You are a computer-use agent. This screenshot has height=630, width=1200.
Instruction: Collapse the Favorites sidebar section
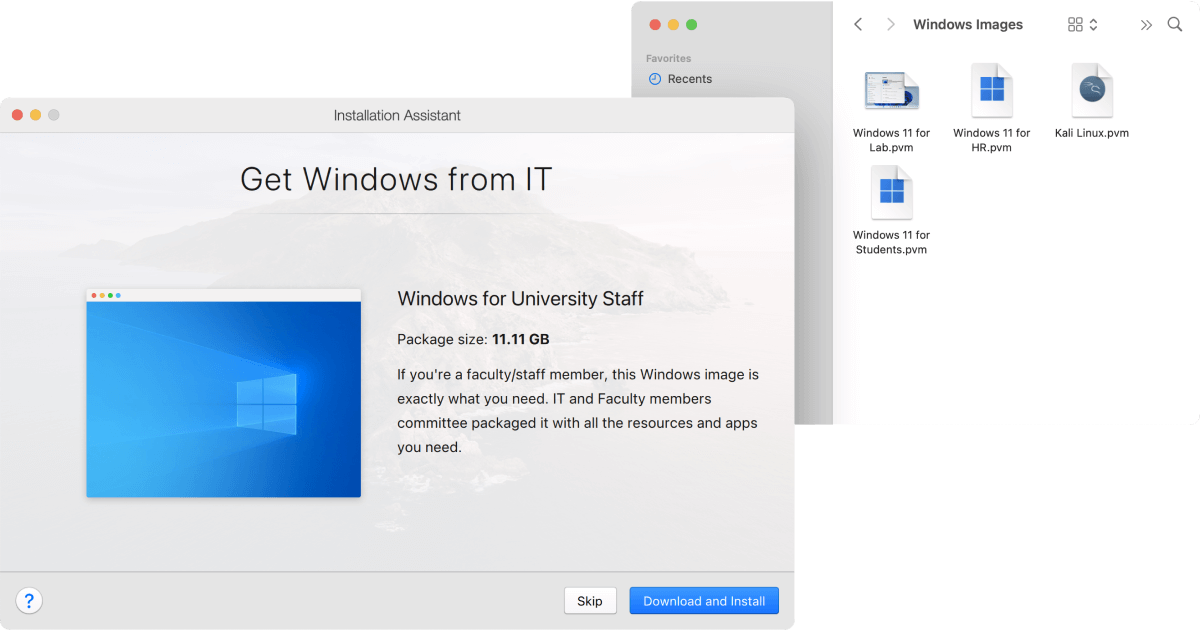click(x=667, y=58)
